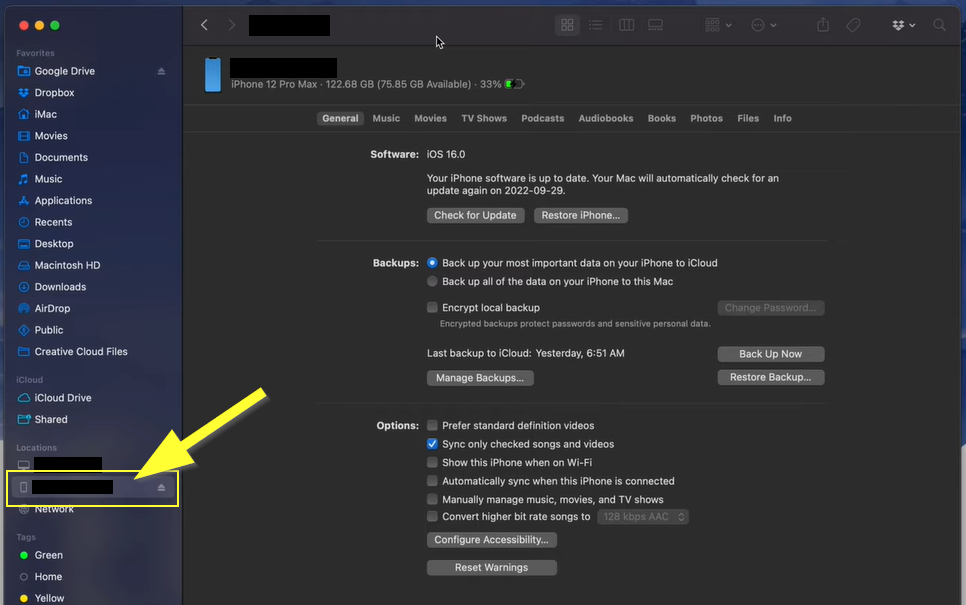The image size is (966, 605).
Task: Click Restore Backup button
Action: coord(771,377)
